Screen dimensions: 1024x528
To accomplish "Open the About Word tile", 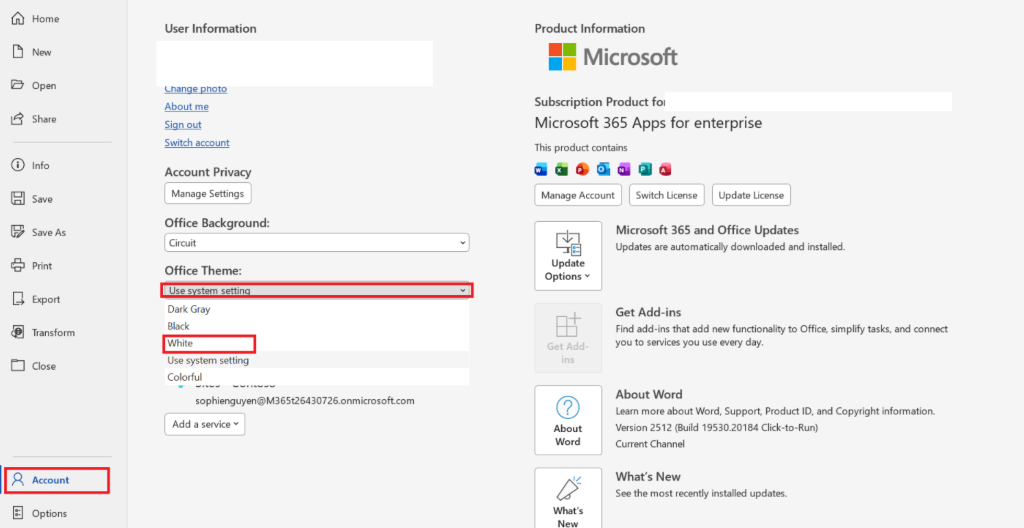I will [568, 420].
